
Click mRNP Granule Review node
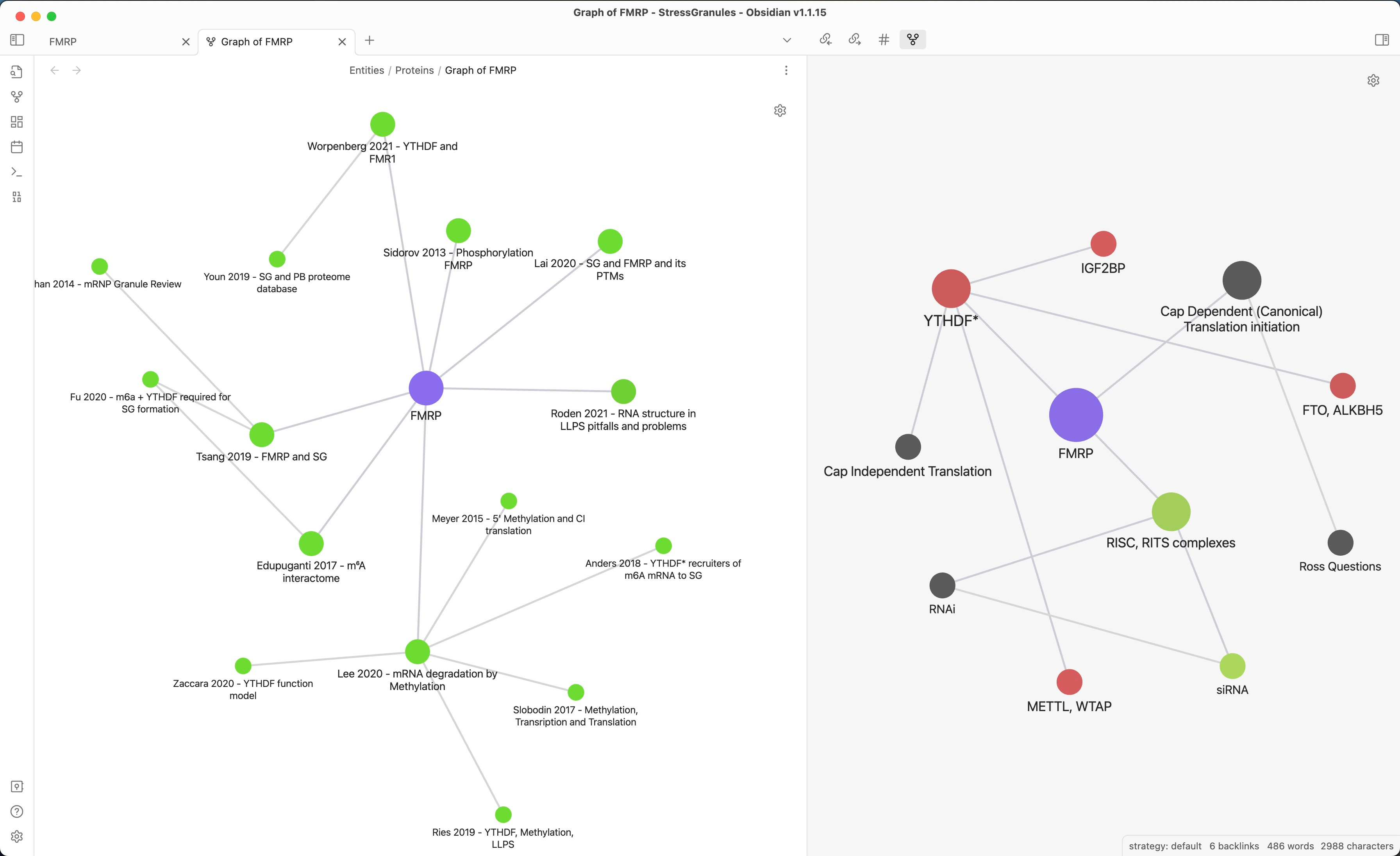(100, 266)
